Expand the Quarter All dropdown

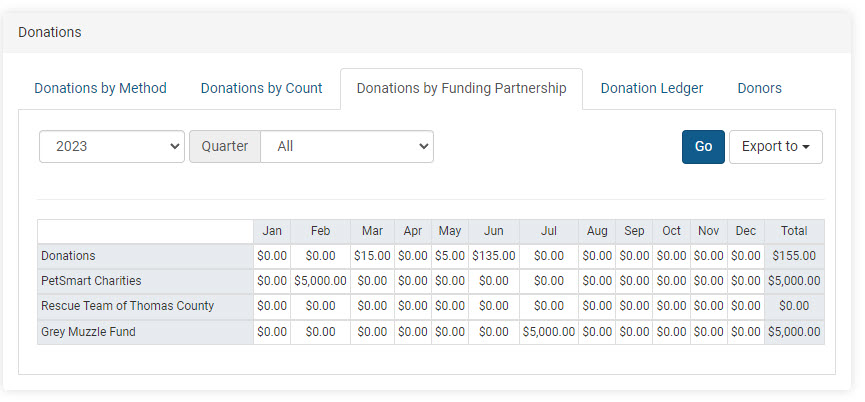click(346, 146)
